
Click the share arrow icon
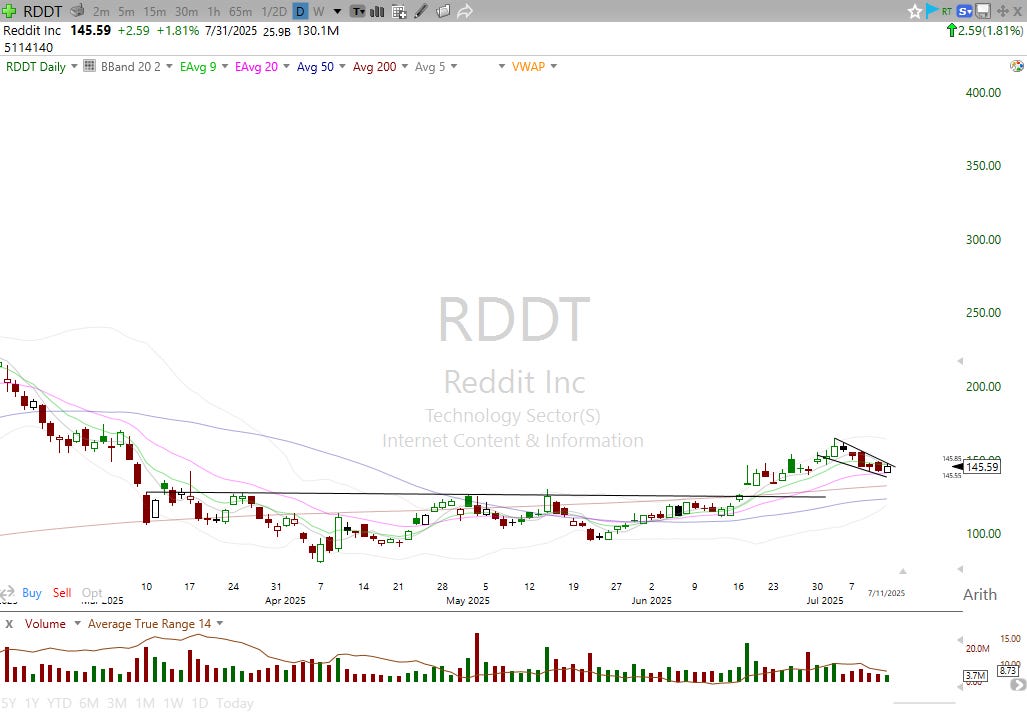pyautogui.click(x=464, y=11)
